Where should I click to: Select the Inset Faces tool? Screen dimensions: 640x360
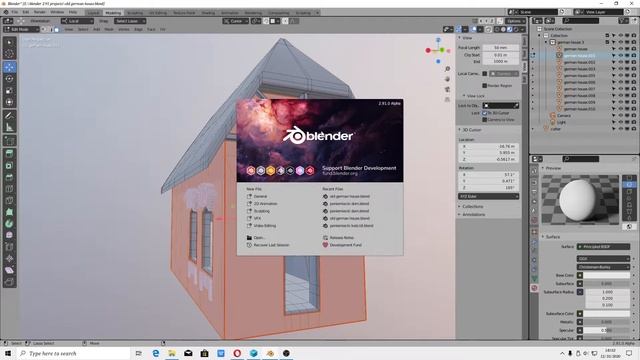point(9,166)
